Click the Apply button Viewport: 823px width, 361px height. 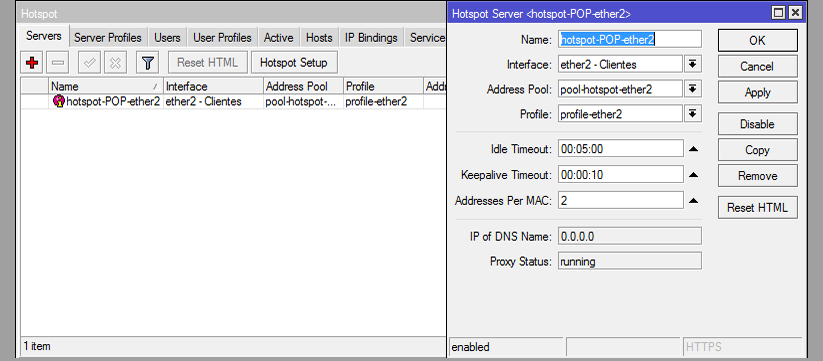[757, 92]
